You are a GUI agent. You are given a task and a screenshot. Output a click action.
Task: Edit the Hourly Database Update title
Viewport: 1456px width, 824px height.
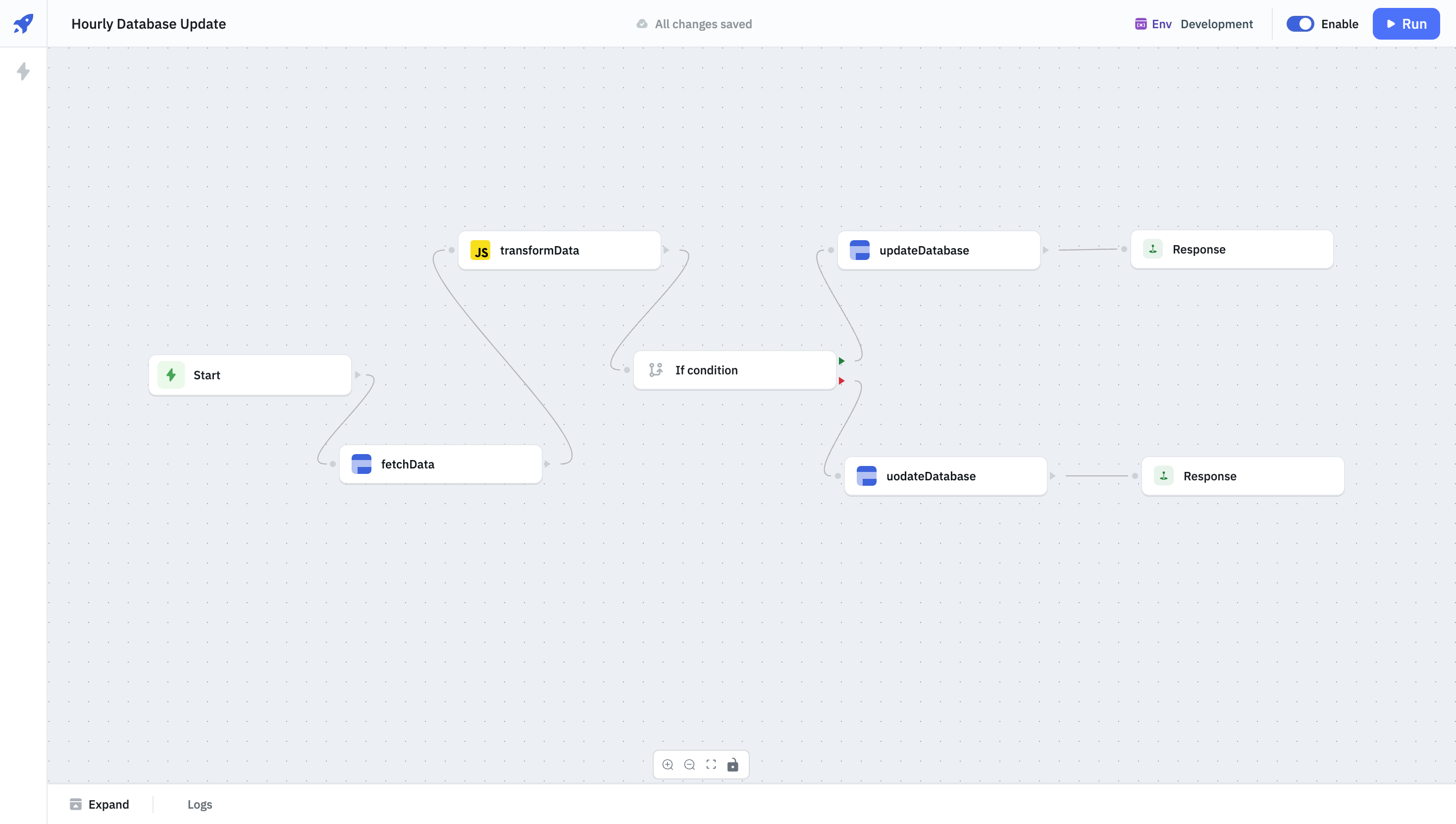(149, 24)
